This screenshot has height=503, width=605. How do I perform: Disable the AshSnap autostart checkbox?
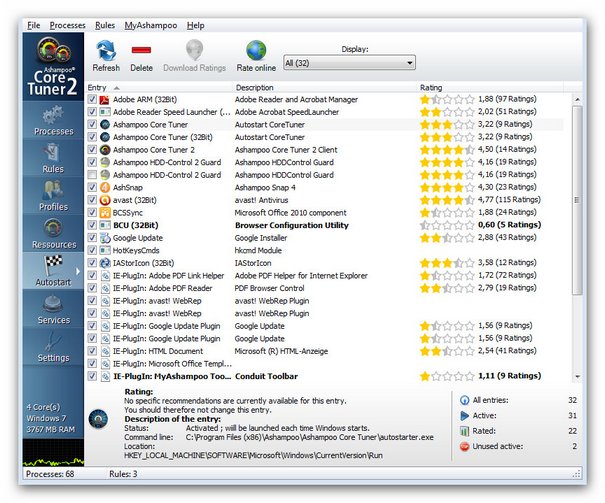(92, 187)
